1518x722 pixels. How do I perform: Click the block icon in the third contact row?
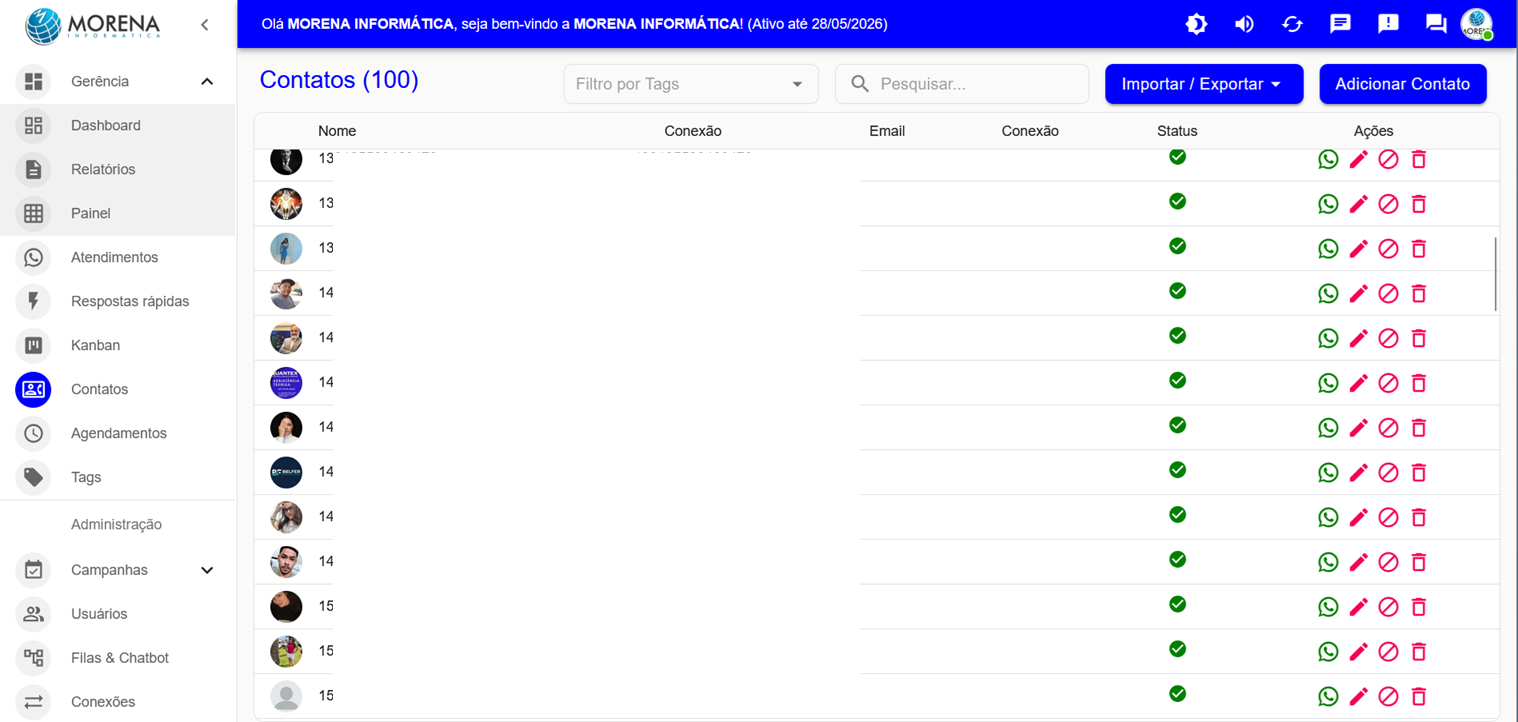tap(1388, 249)
